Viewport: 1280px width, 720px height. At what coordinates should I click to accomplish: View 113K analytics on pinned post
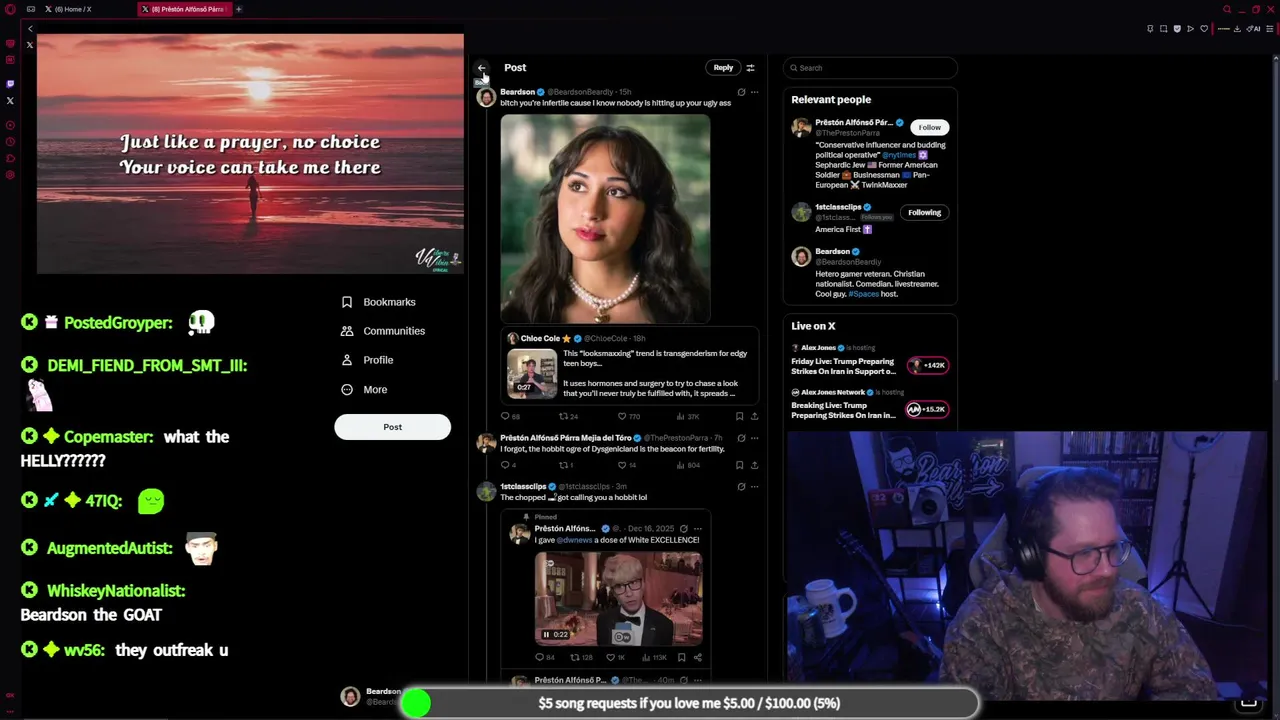tap(653, 658)
